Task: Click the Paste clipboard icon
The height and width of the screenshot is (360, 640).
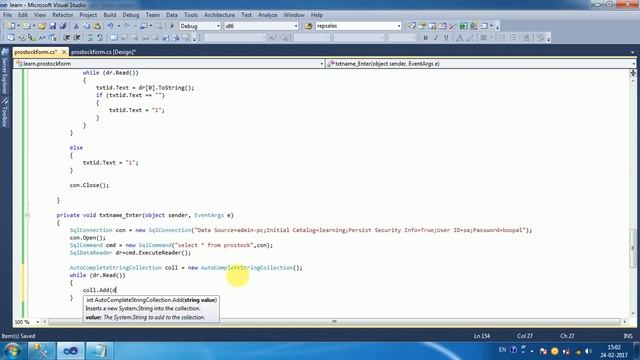Action: tap(97, 26)
